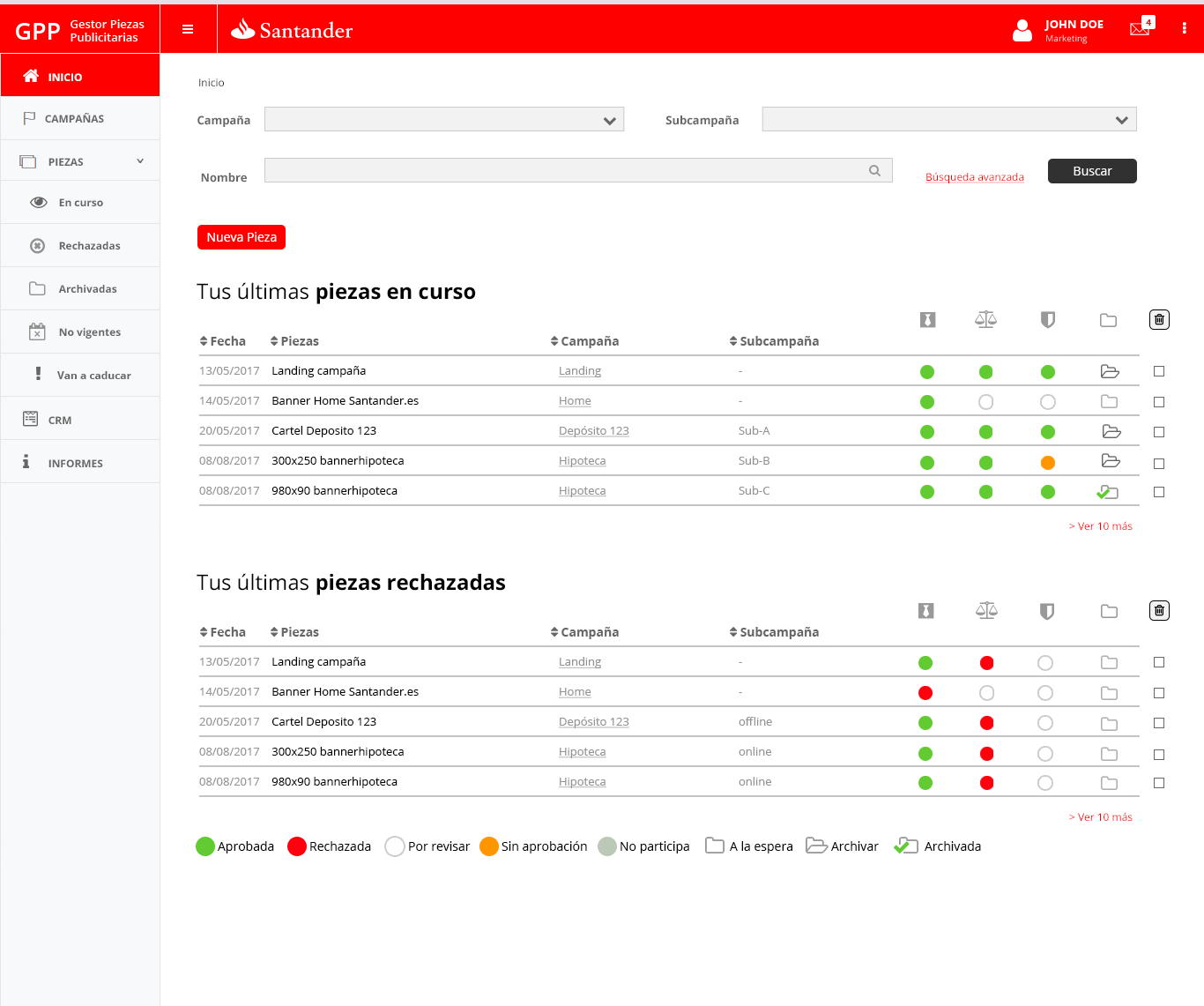This screenshot has height=1006, width=1204.
Task: Tick checkbox for Cartel Deposito 123 en curso
Action: click(1159, 432)
